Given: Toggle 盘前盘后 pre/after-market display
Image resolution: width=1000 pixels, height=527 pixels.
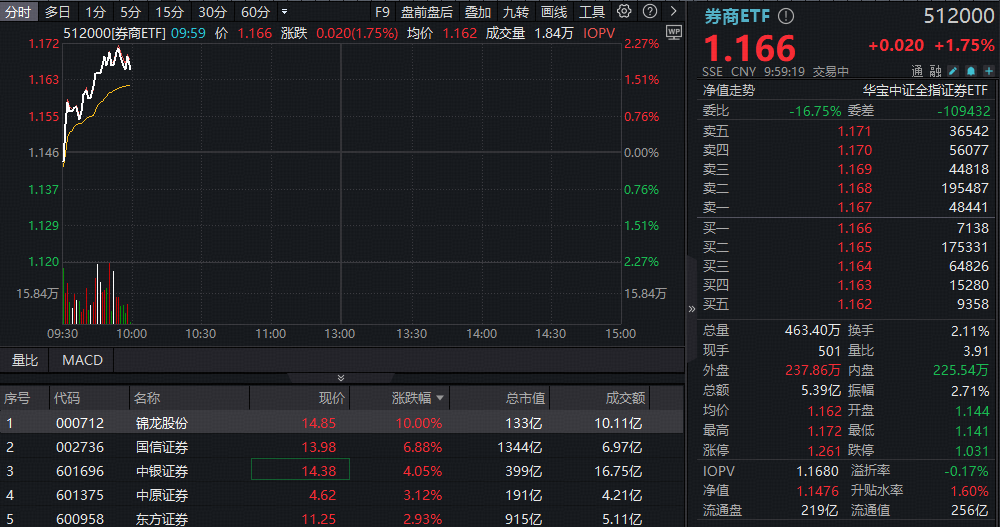Looking at the screenshot, I should click(426, 12).
